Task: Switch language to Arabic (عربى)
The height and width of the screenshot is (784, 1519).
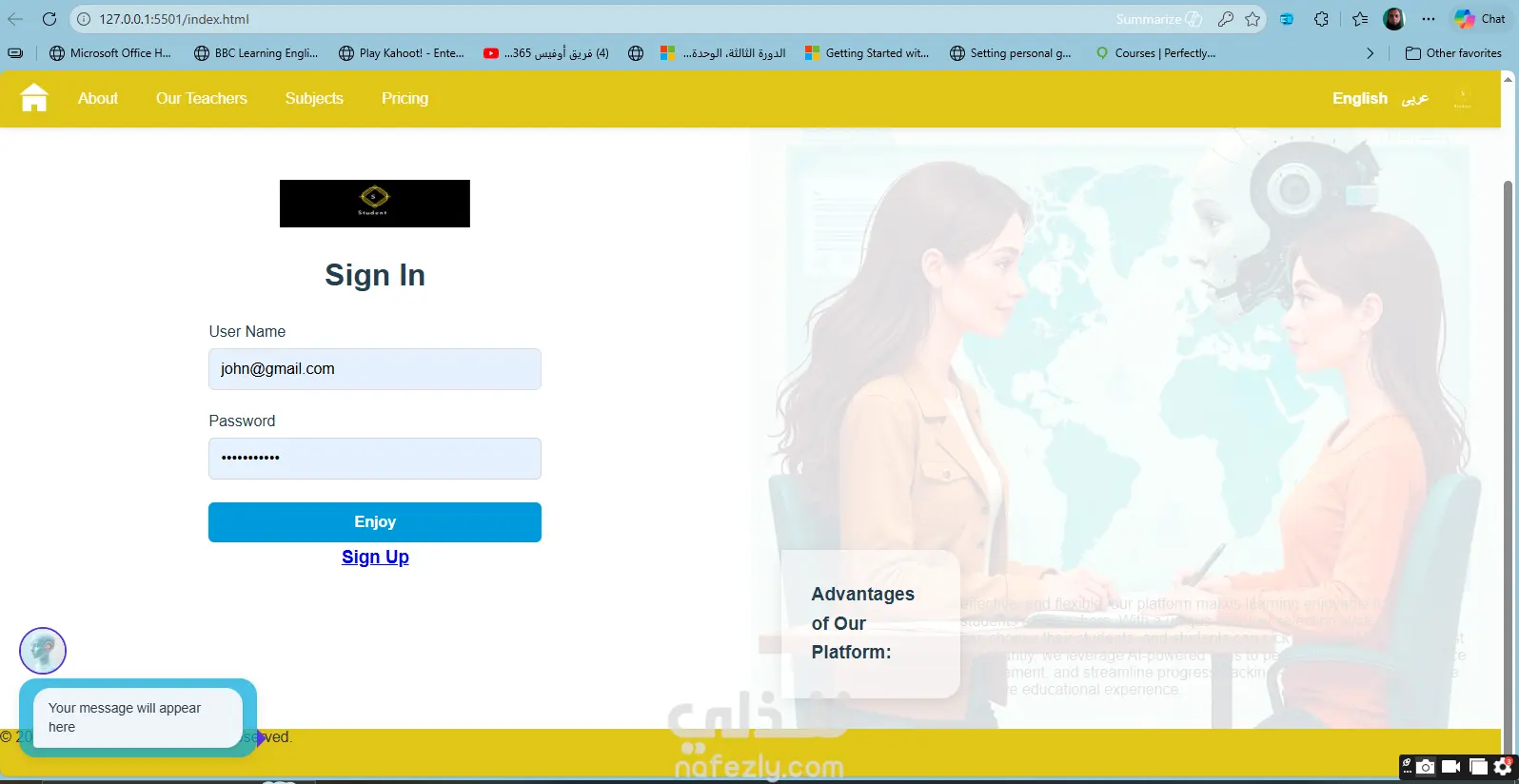Action: coord(1415,98)
